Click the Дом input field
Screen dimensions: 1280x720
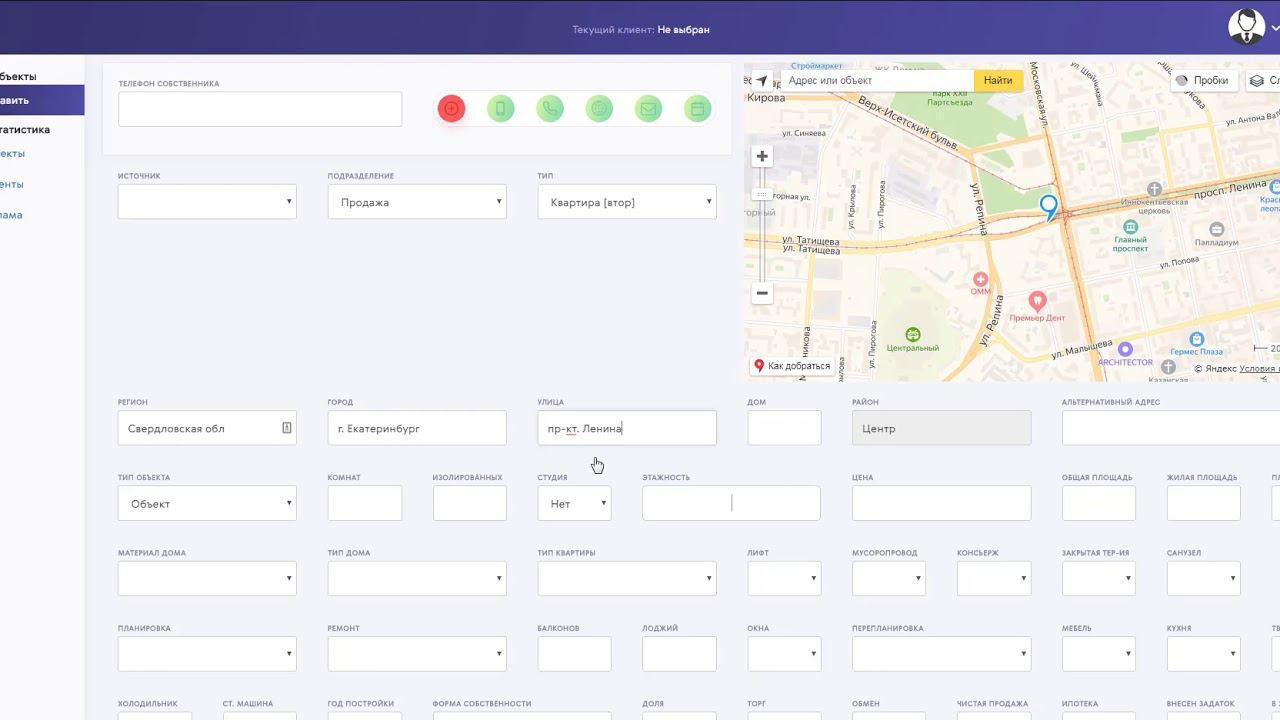pyautogui.click(x=784, y=428)
